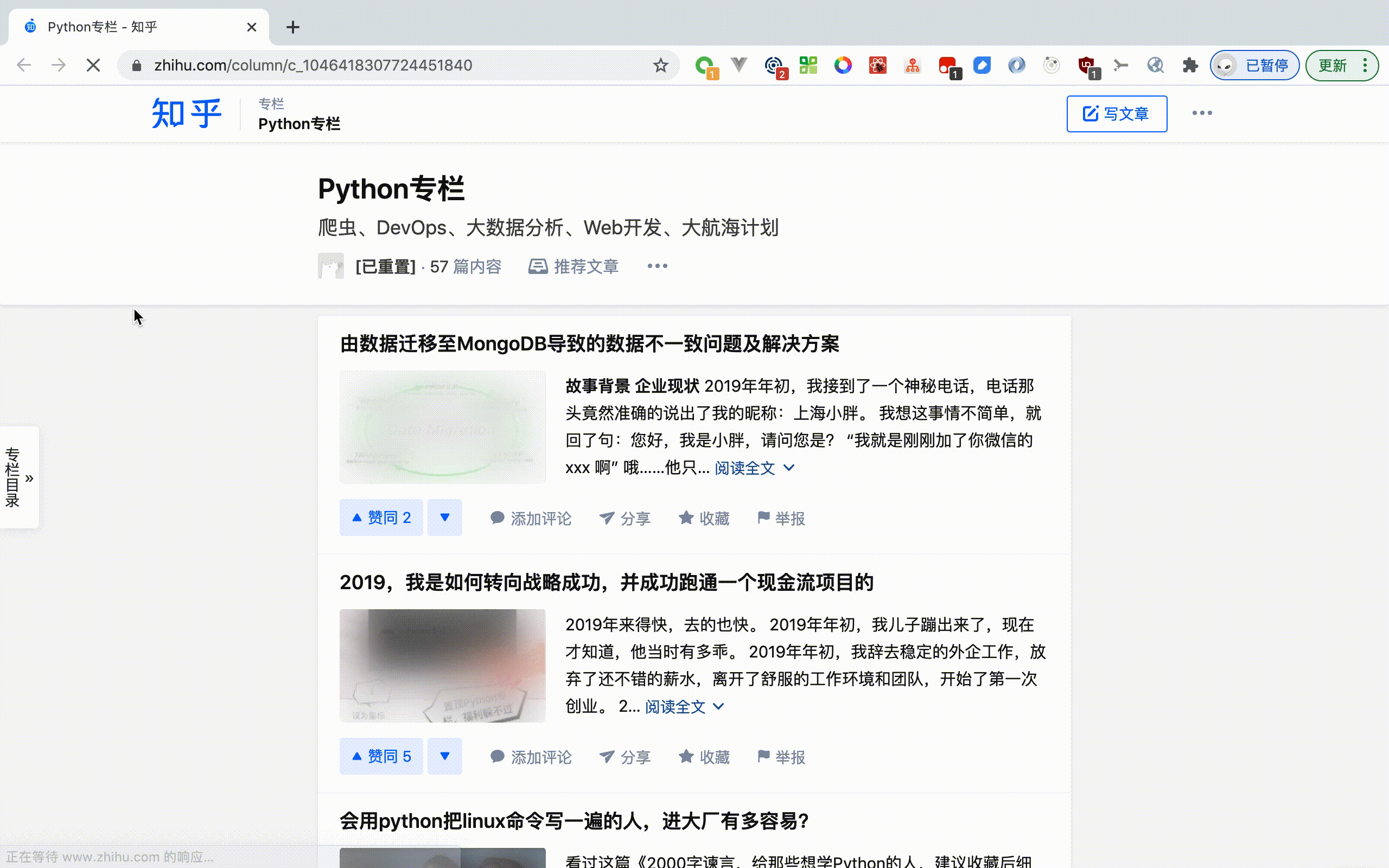The image size is (1389, 868).
Task: Expand 阅读全文 for the 2019 article
Action: tap(684, 707)
